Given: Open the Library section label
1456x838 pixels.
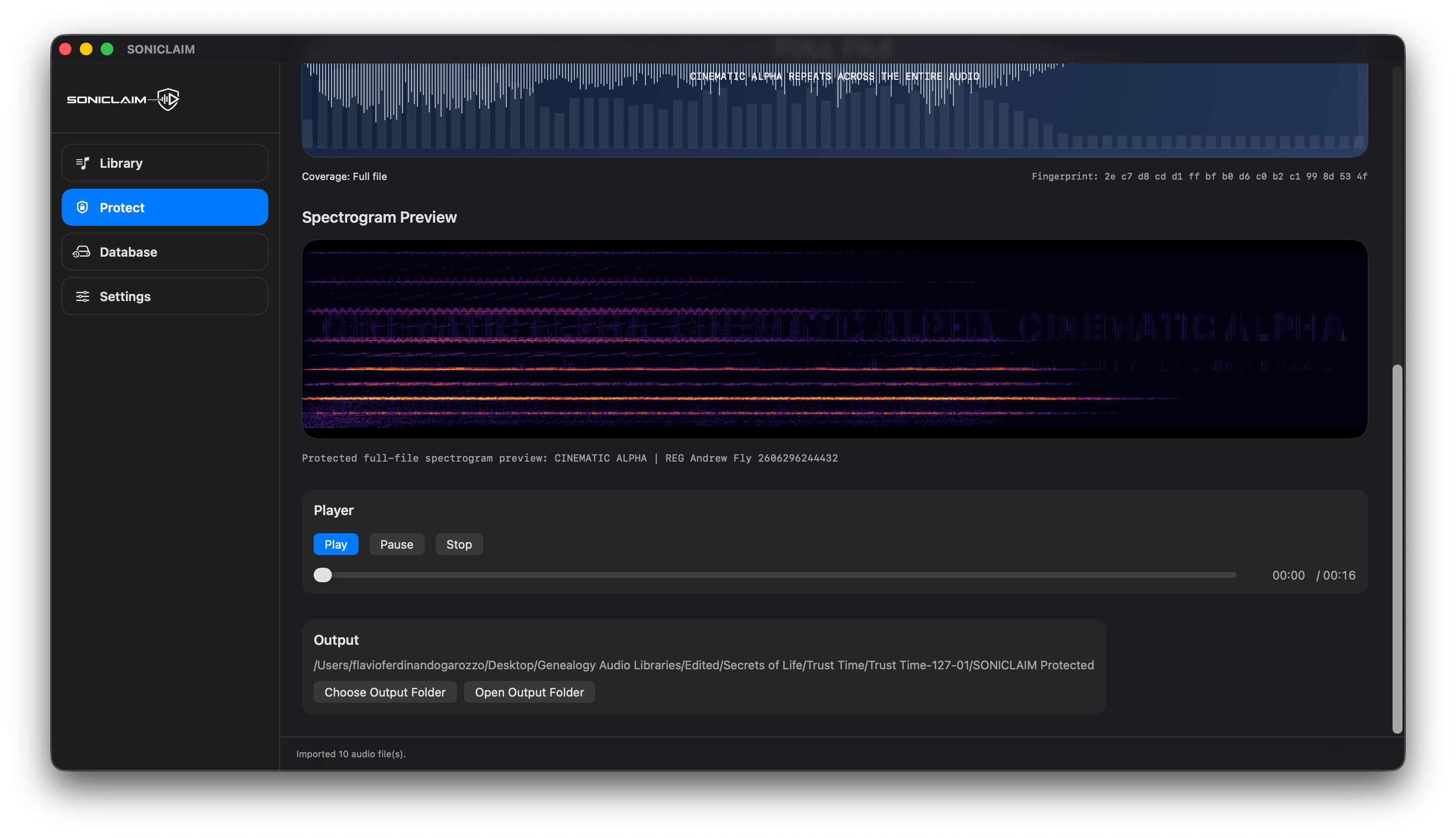Looking at the screenshot, I should click(121, 163).
